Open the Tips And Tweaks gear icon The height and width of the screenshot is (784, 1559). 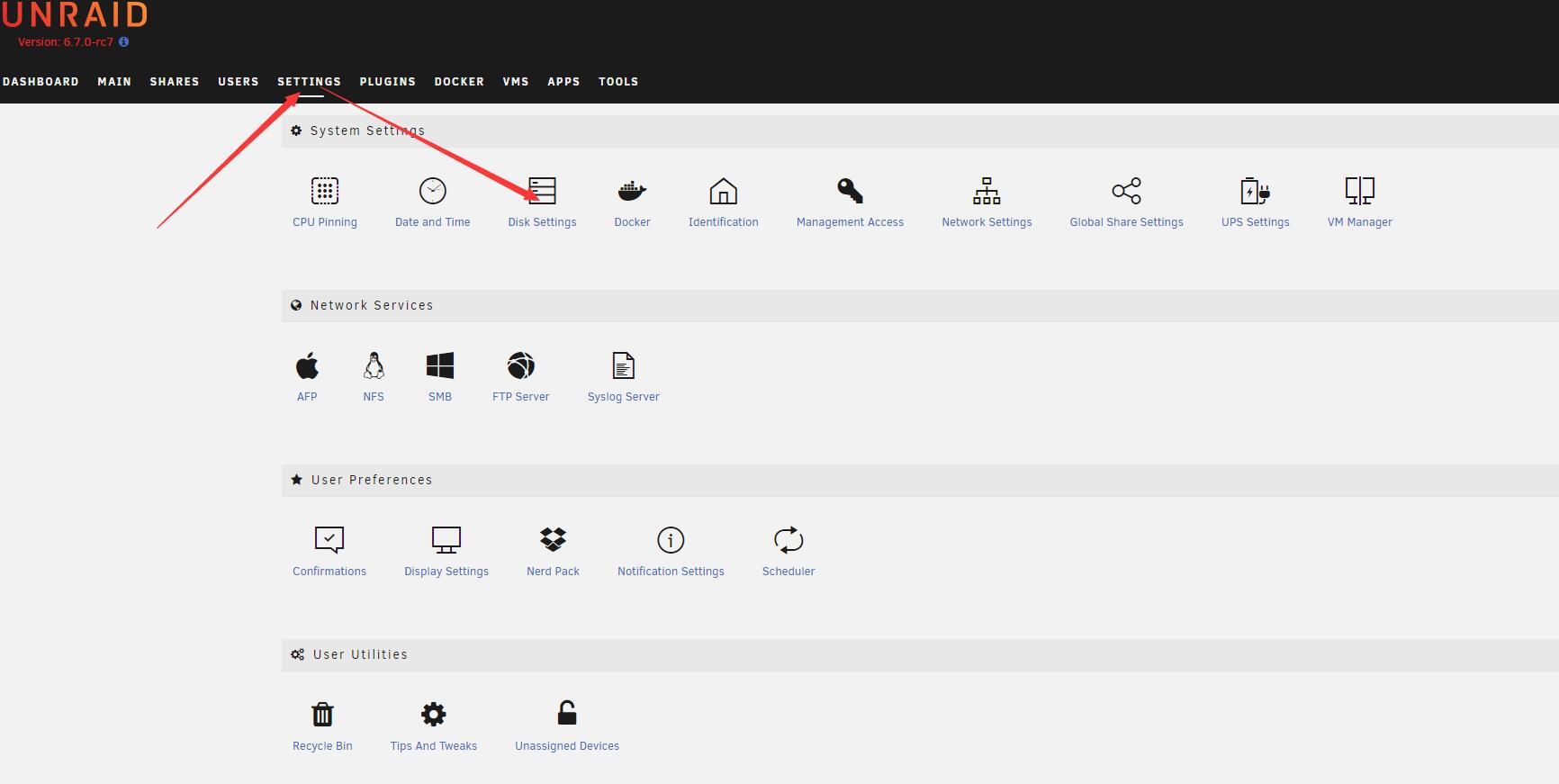click(x=434, y=715)
